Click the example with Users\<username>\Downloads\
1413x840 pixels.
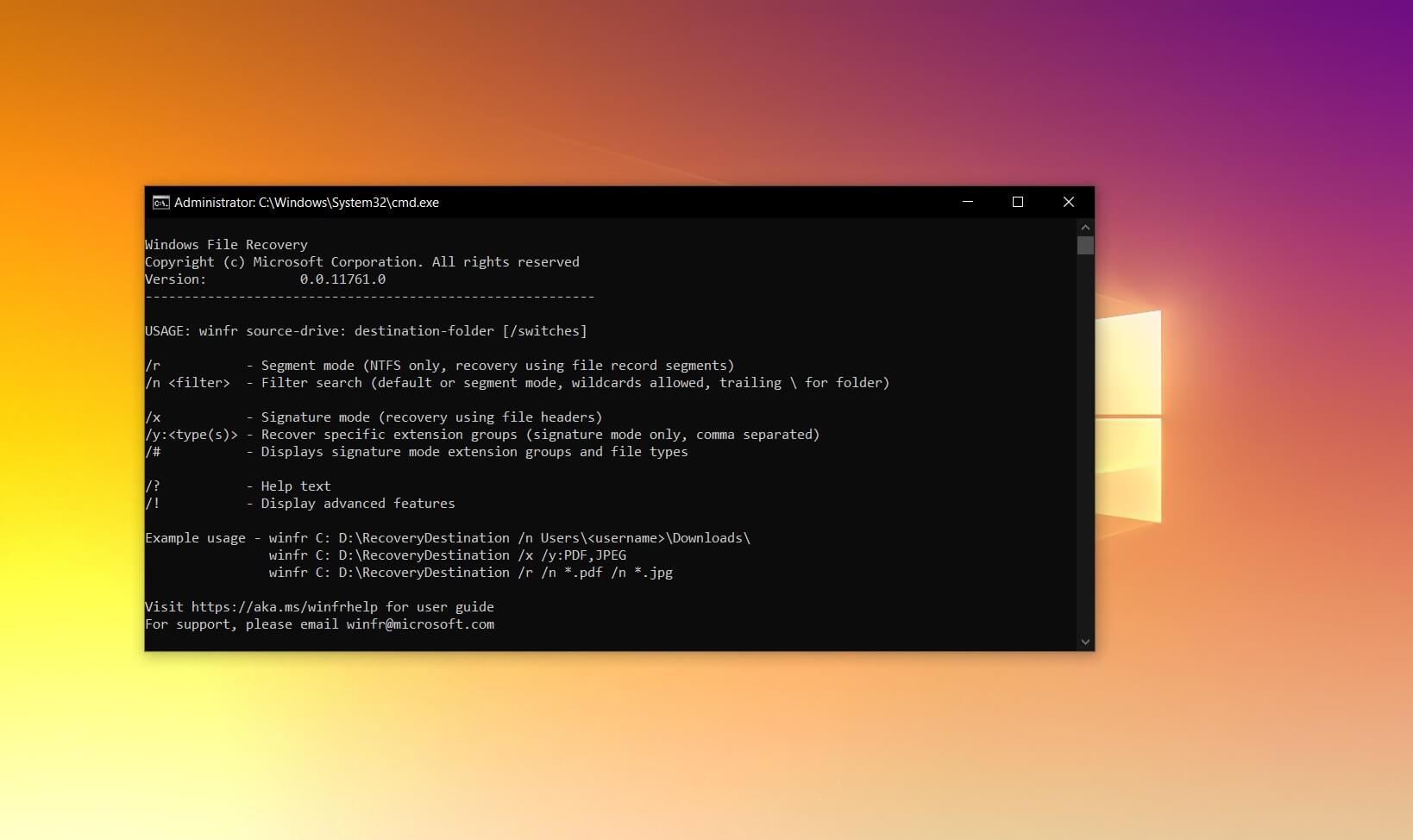click(510, 538)
